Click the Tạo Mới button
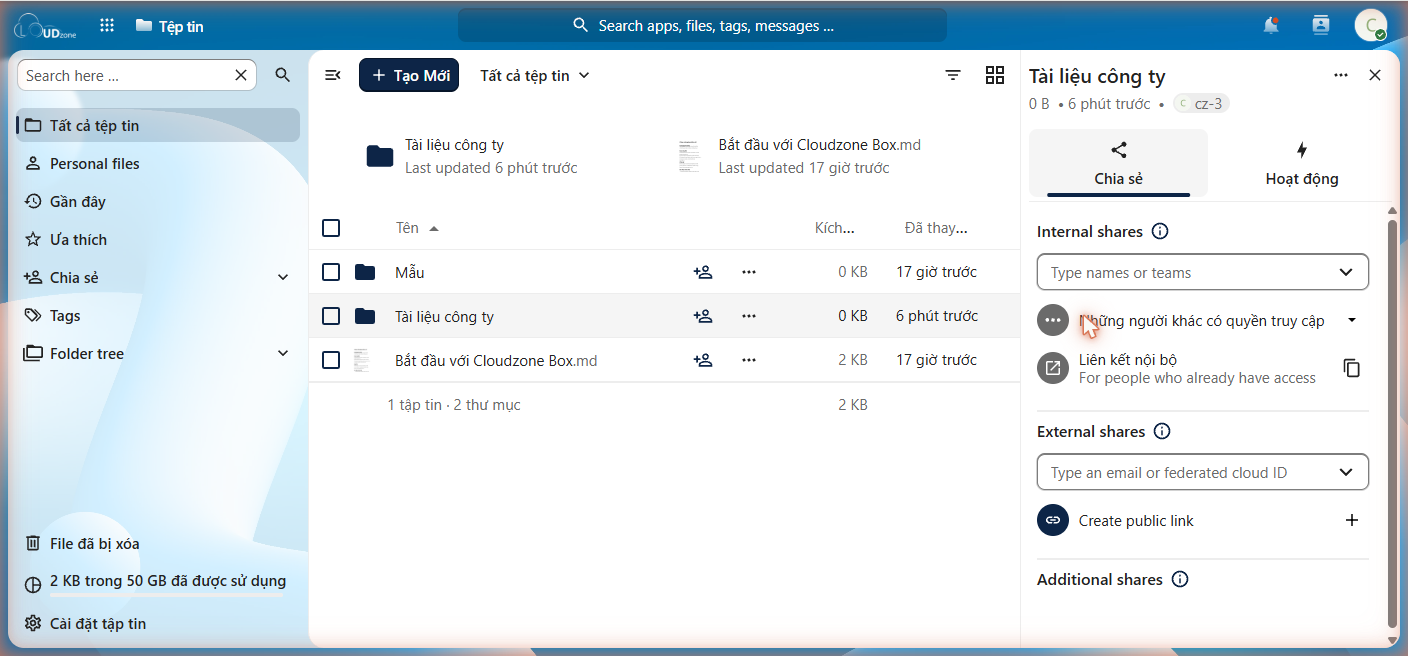 point(409,75)
